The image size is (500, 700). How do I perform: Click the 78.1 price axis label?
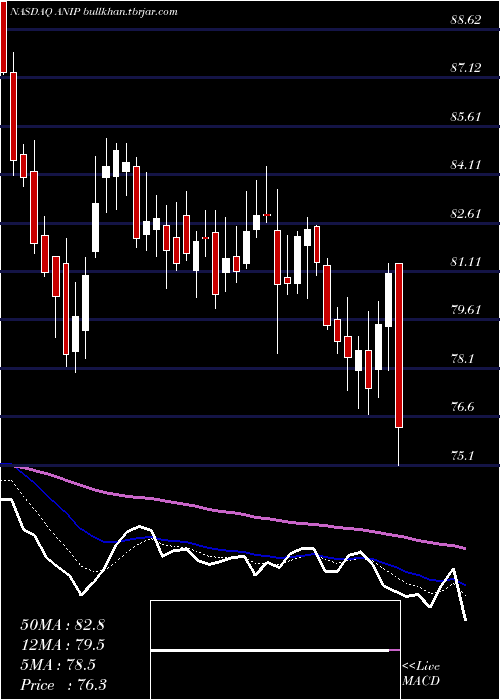(462, 359)
